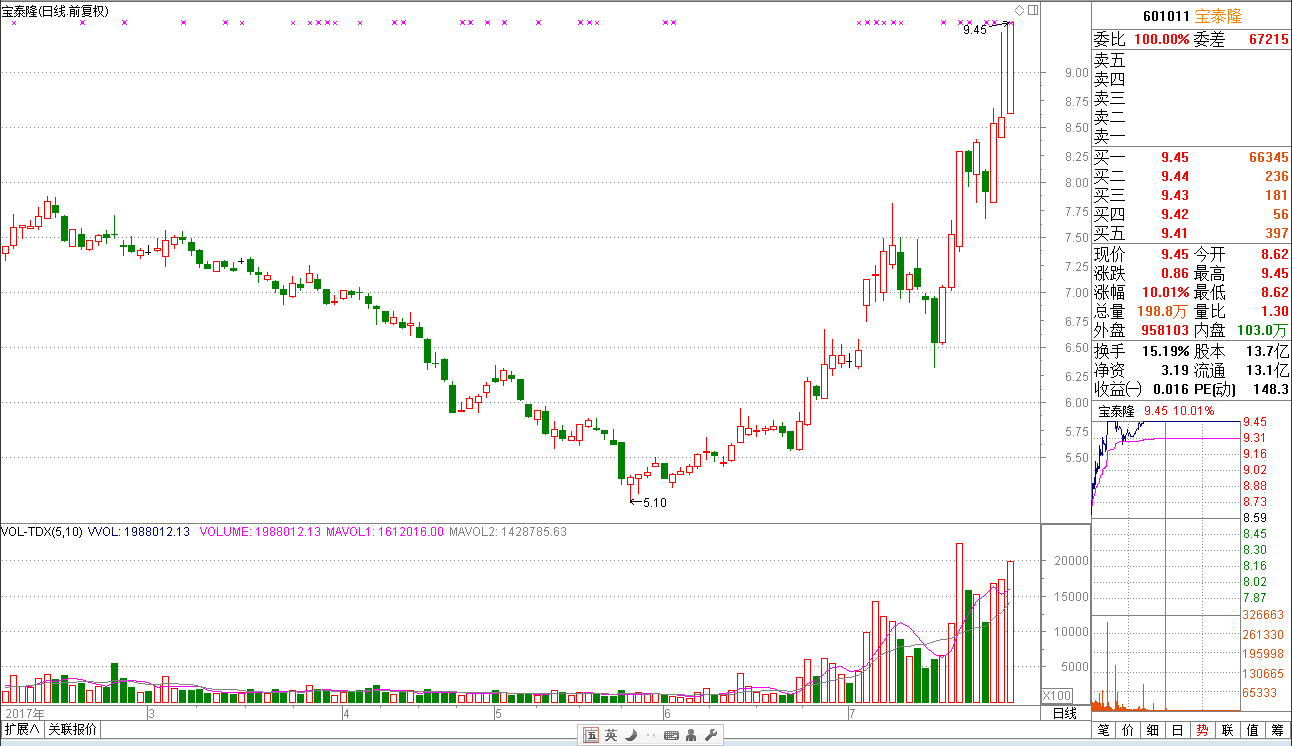The image size is (1292, 746).
Task: Switch to the 筹 tab
Action: [1278, 730]
